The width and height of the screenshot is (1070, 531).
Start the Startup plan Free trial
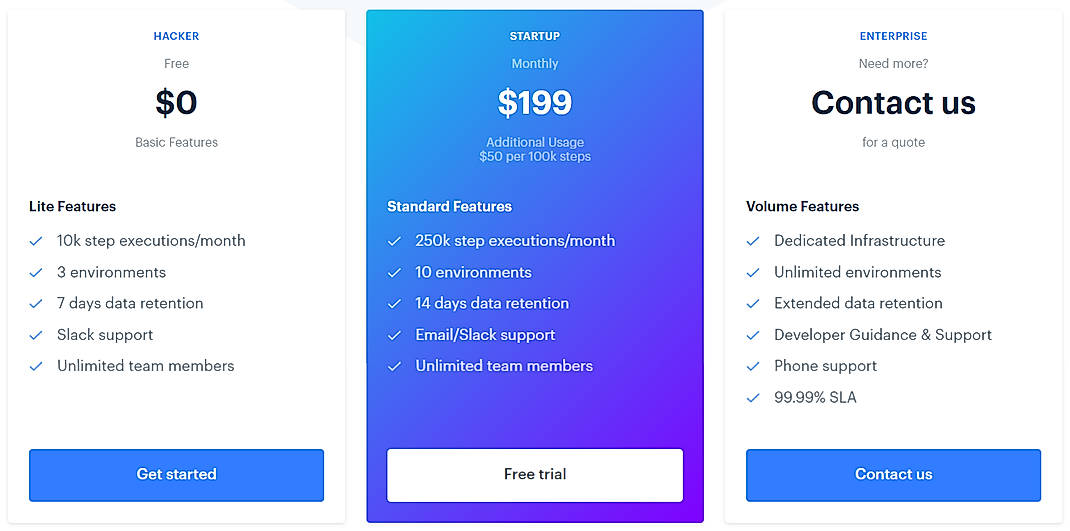tap(535, 475)
